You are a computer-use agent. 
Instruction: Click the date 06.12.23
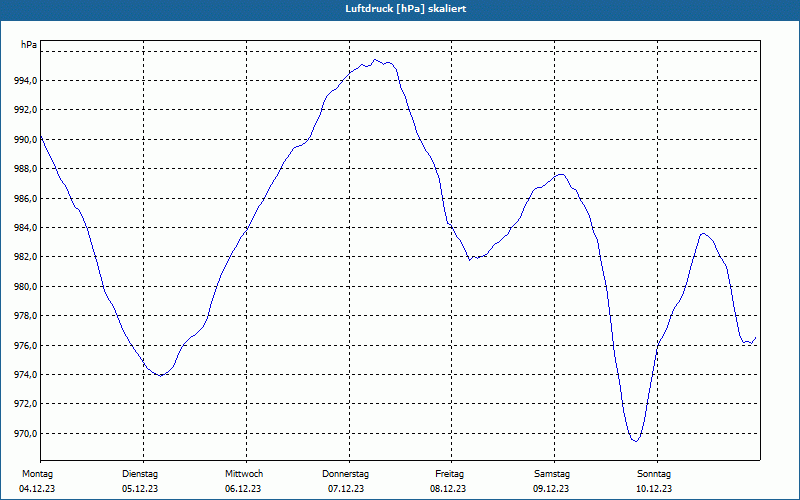[243, 489]
